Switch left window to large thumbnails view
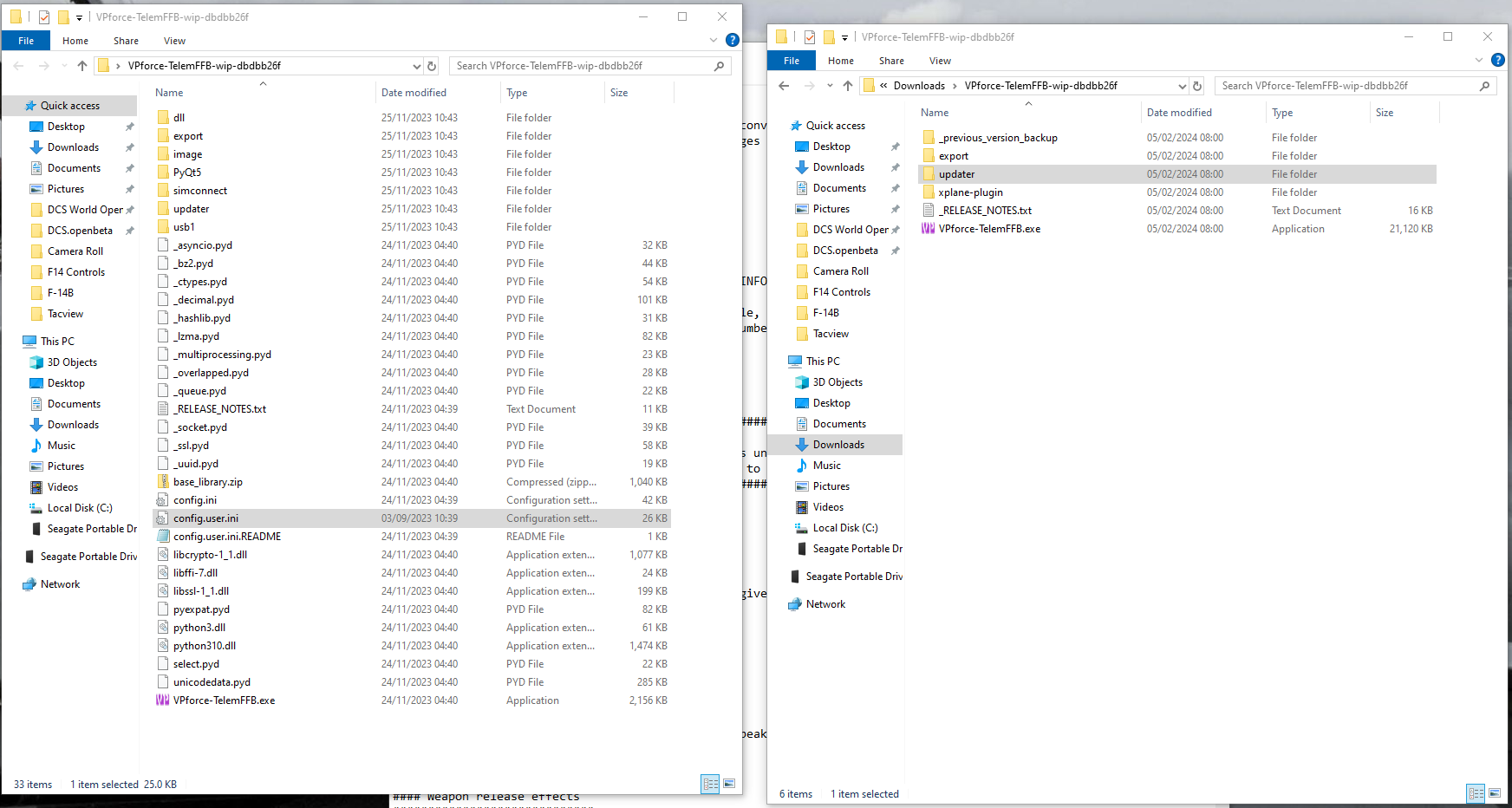This screenshot has height=808, width=1512. click(x=729, y=784)
